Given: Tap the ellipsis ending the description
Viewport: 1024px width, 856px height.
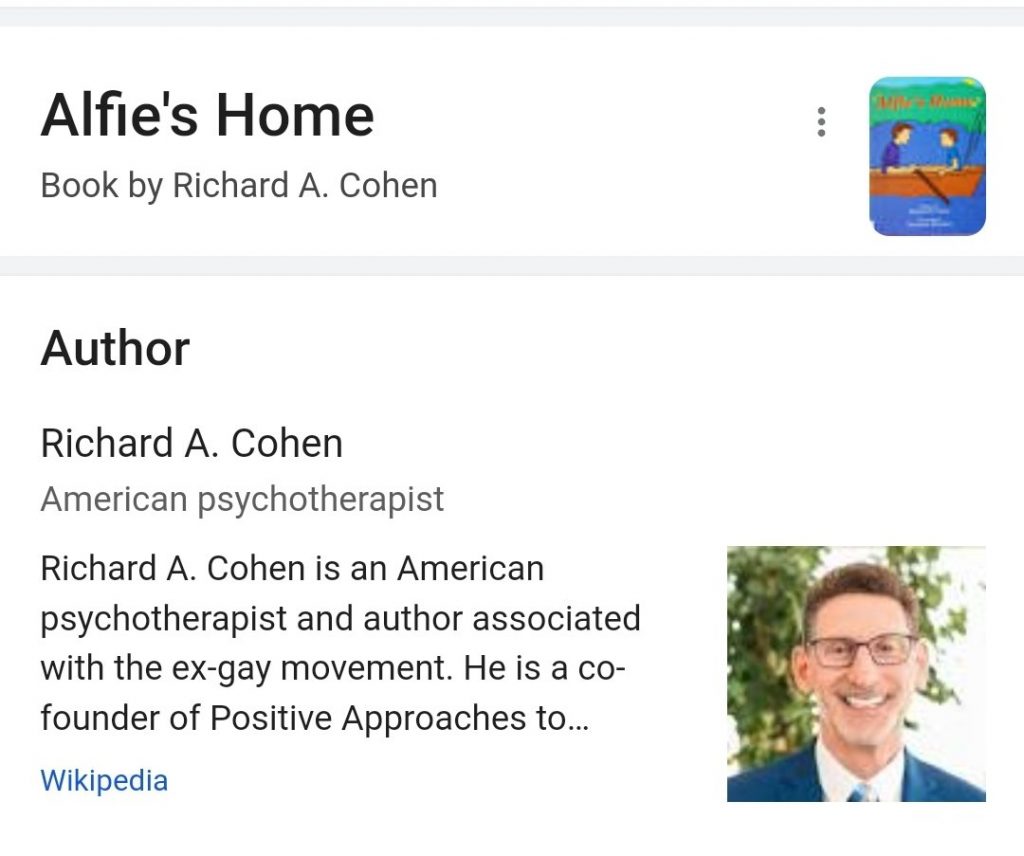Looking at the screenshot, I should [577, 721].
